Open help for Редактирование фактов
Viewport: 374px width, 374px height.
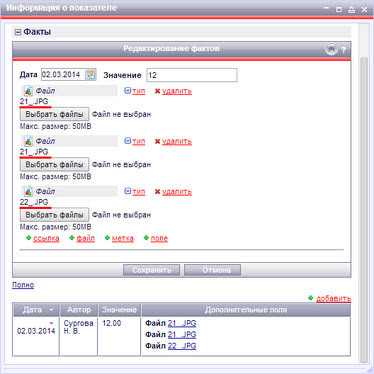pos(343,50)
